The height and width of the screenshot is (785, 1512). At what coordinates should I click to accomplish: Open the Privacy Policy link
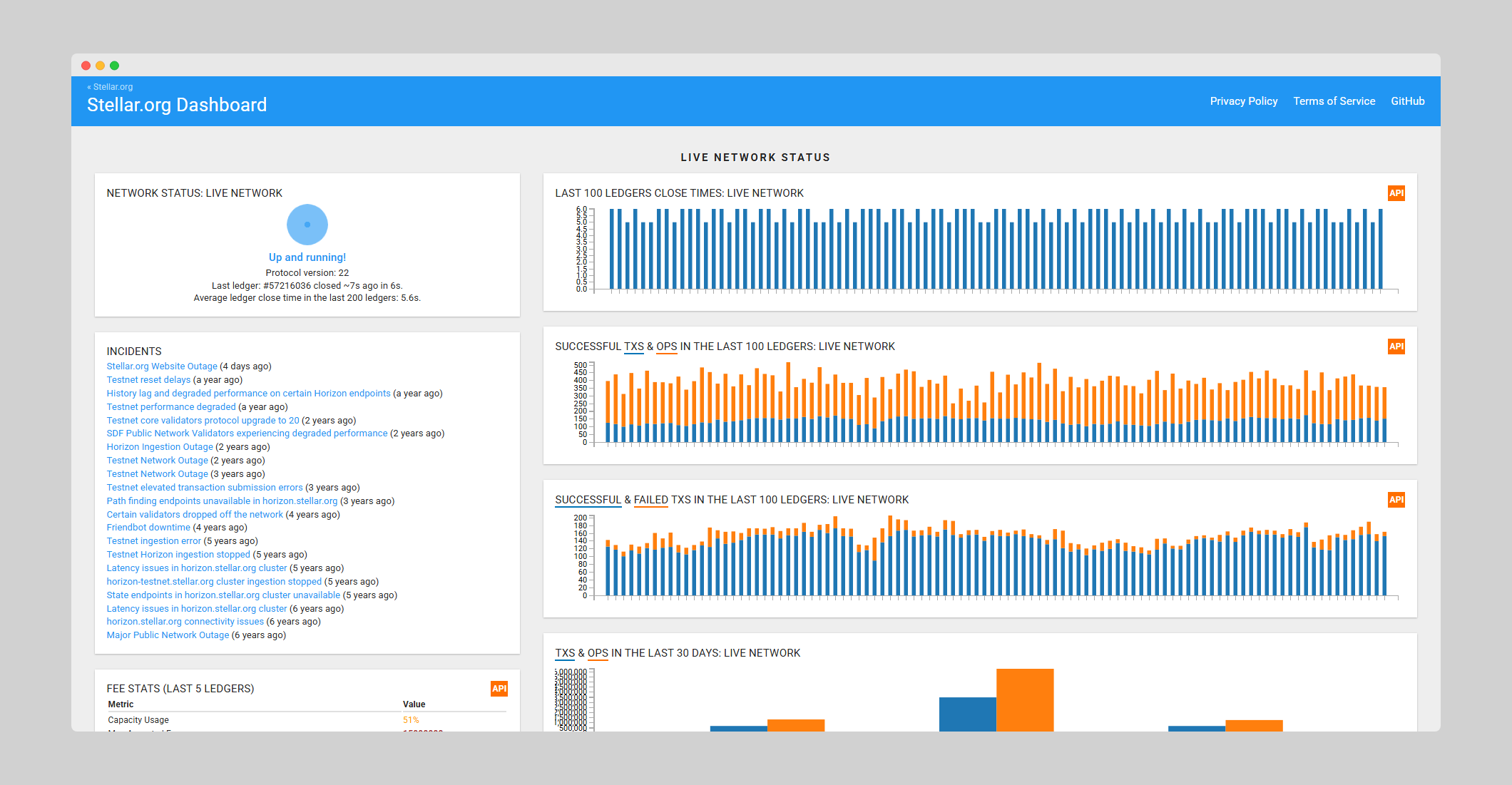pos(1243,101)
